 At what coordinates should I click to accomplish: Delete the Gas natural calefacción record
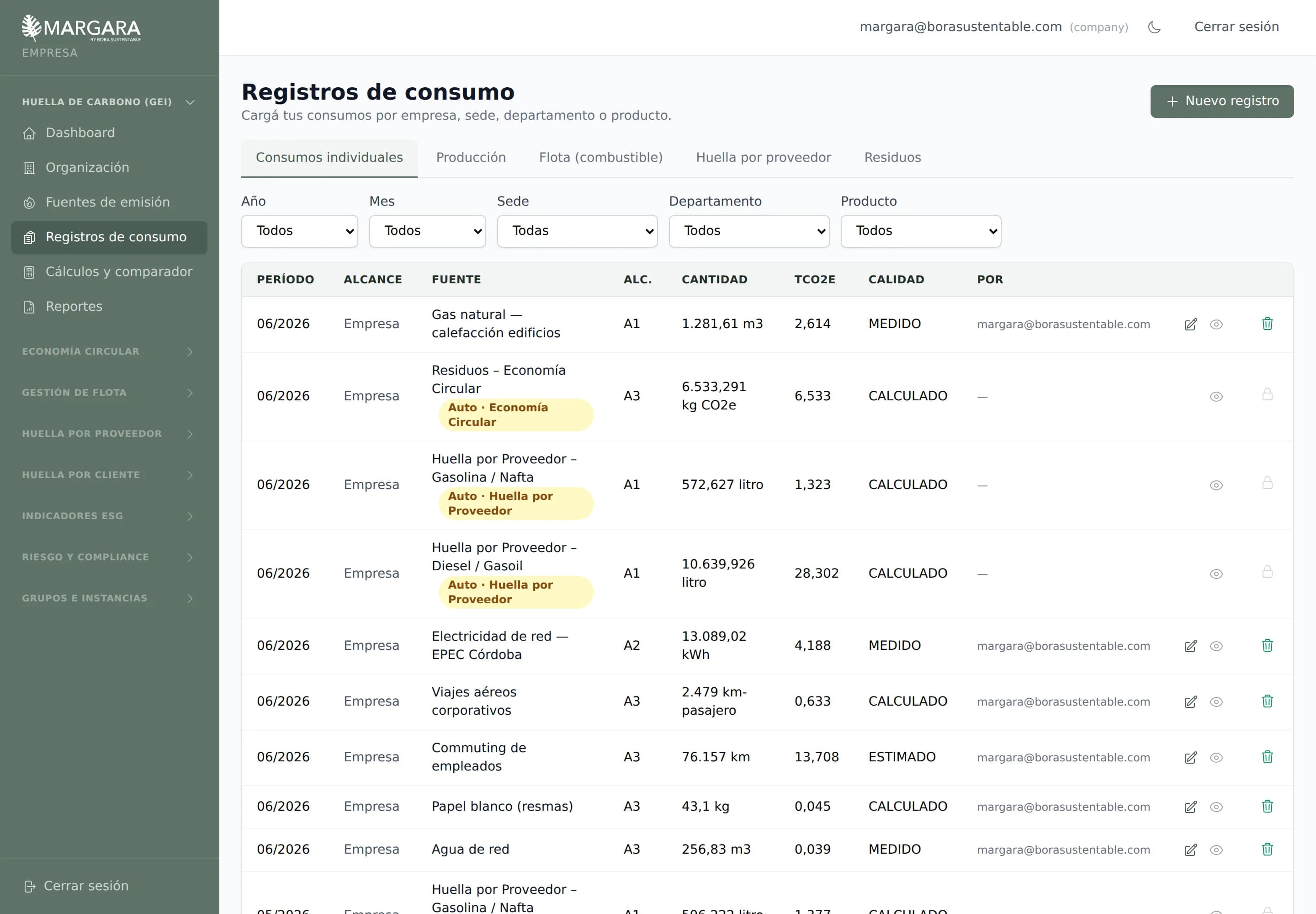coord(1267,324)
